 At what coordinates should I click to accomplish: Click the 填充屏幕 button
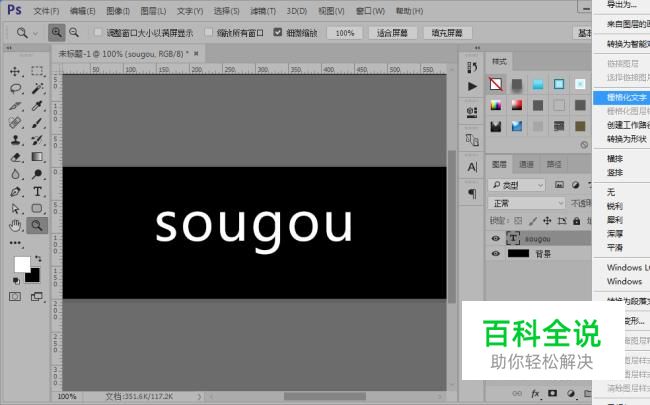447,33
